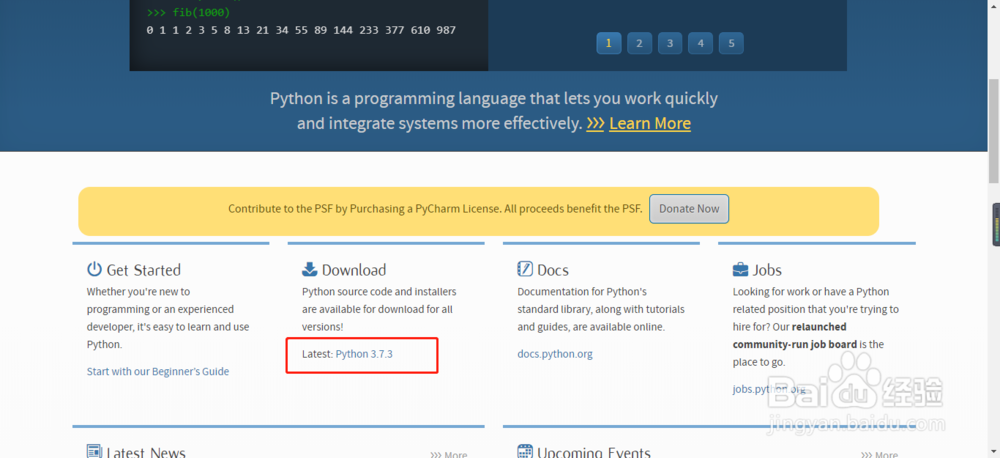Image resolution: width=1000 pixels, height=458 pixels.
Task: Visit the docs.python.org link
Action: click(555, 354)
